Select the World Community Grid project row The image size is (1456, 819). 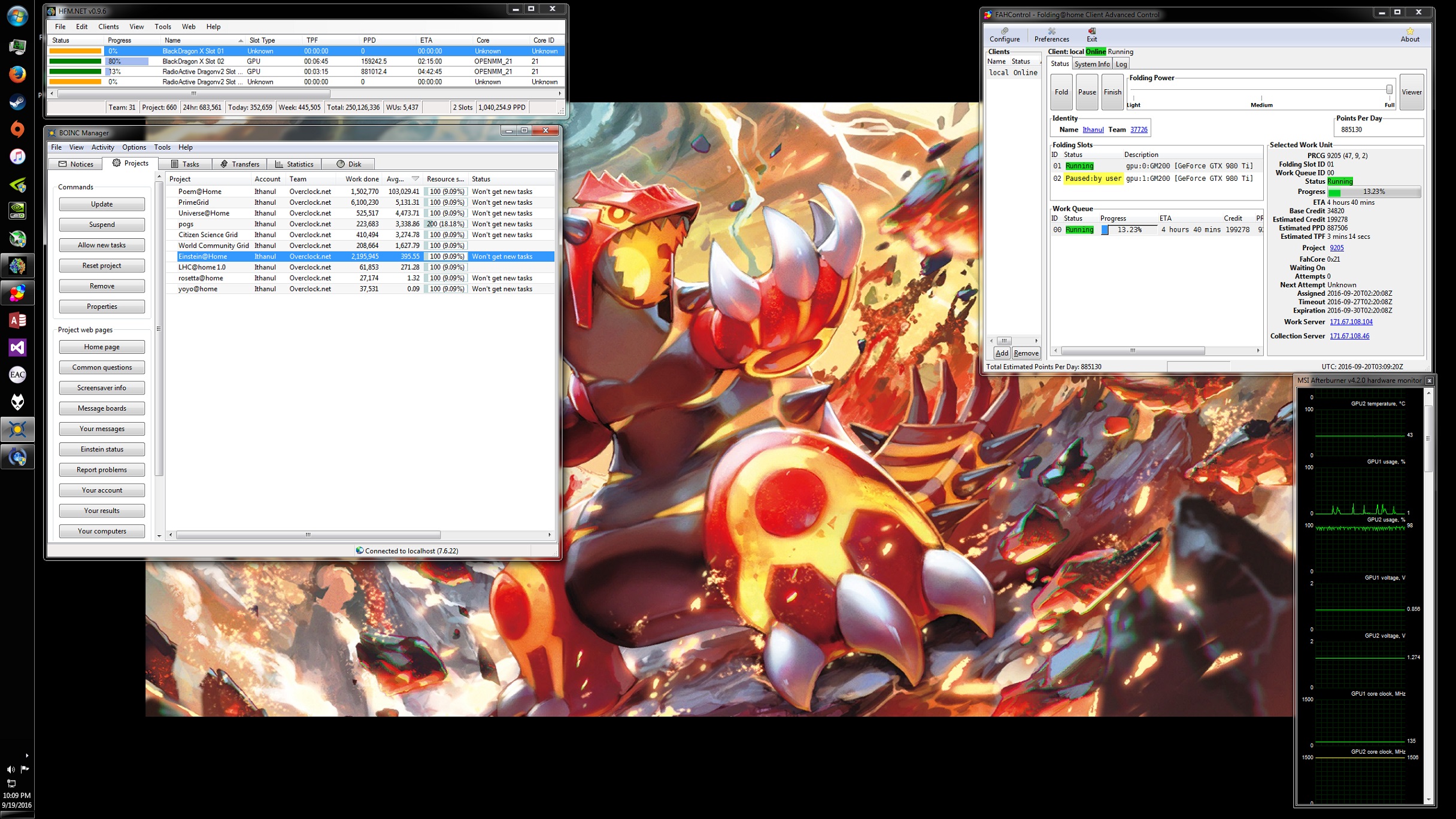point(360,245)
